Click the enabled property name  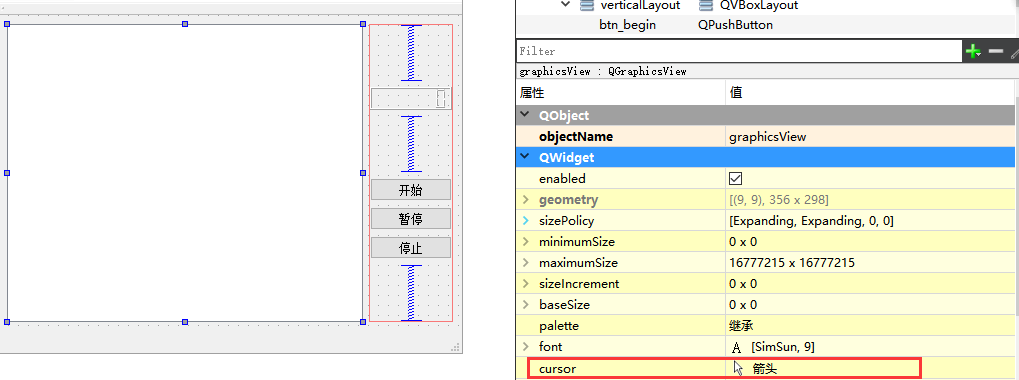pos(562,179)
